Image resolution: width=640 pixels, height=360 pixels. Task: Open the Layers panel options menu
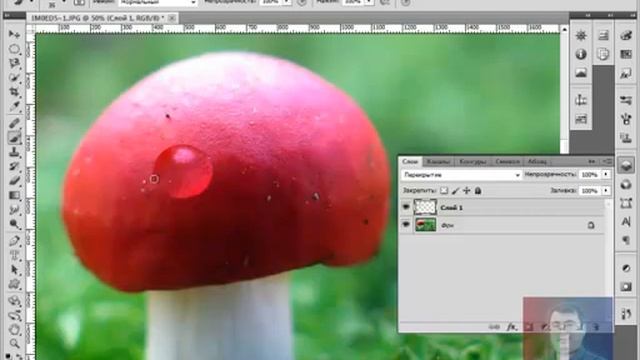click(x=607, y=162)
